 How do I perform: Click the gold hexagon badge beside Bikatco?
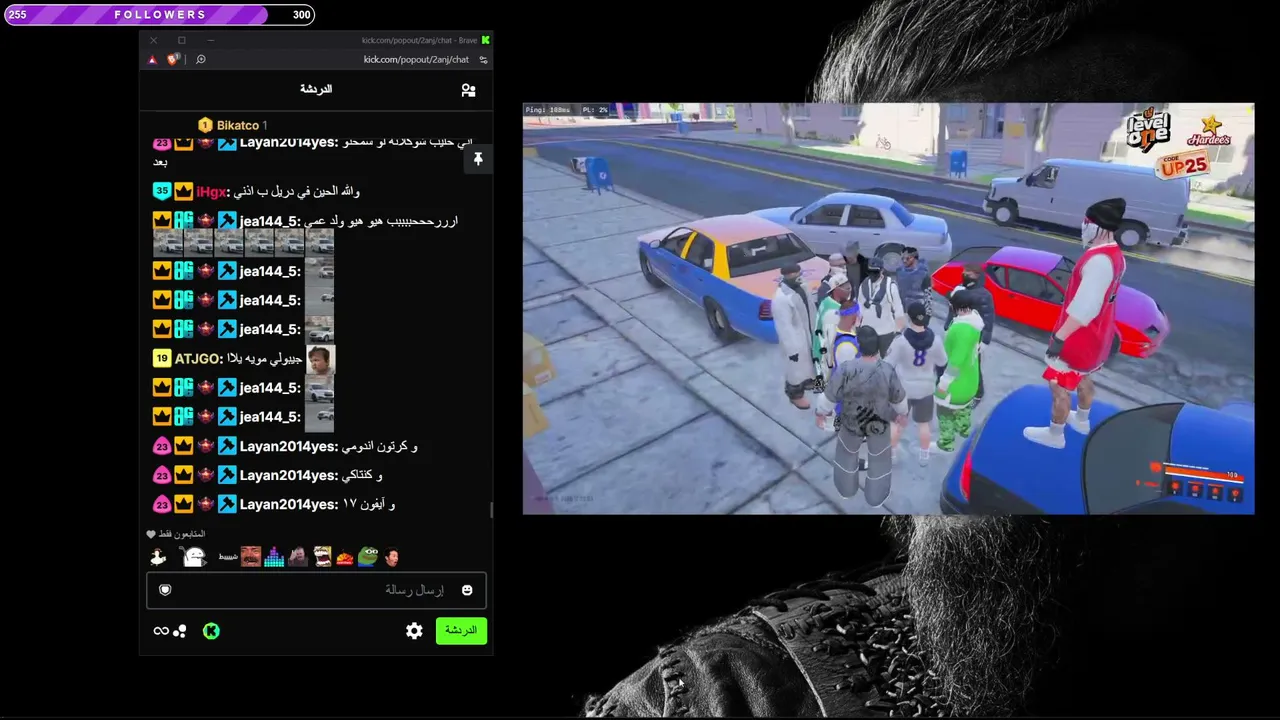205,125
